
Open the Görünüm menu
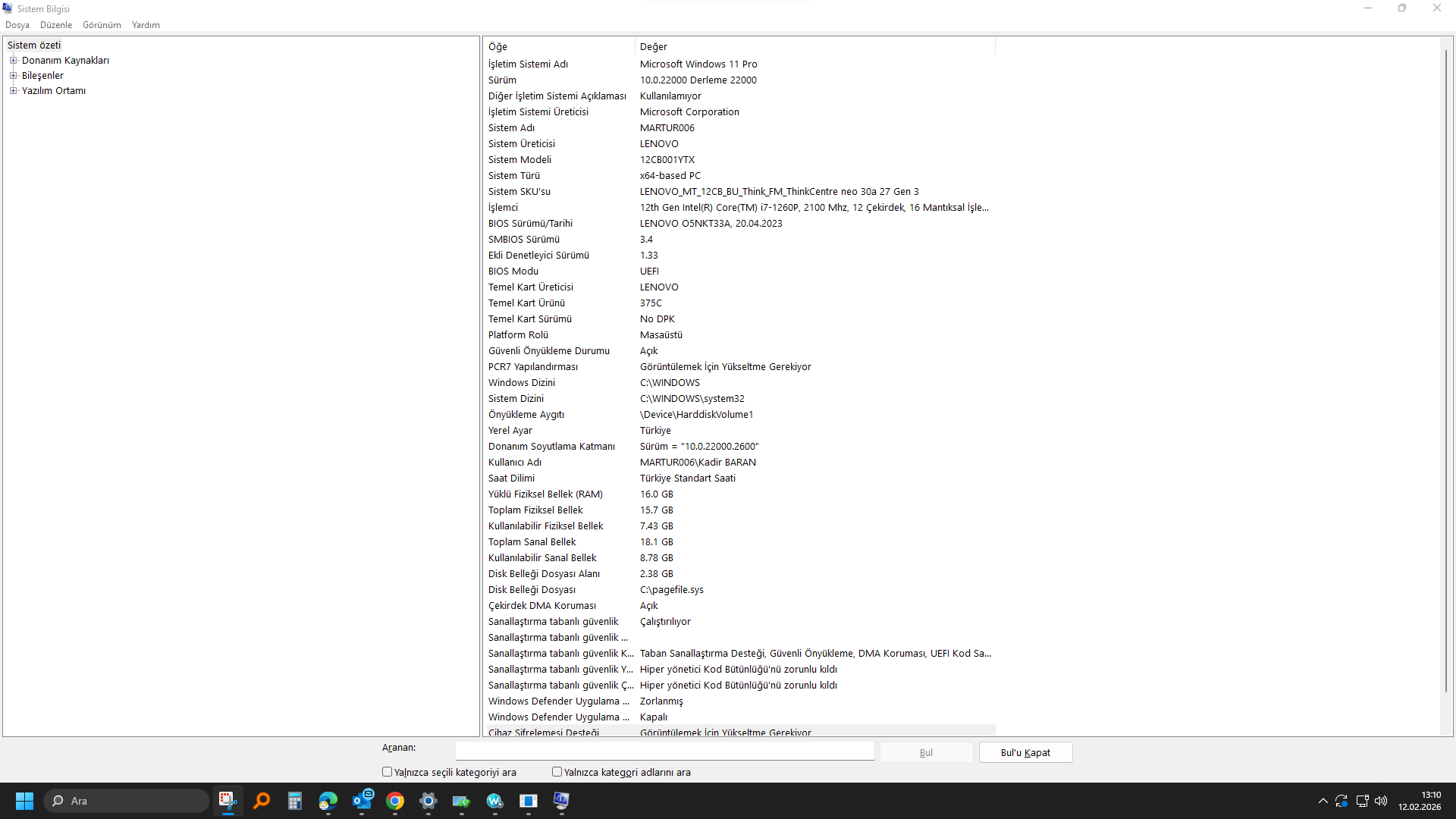tap(102, 25)
